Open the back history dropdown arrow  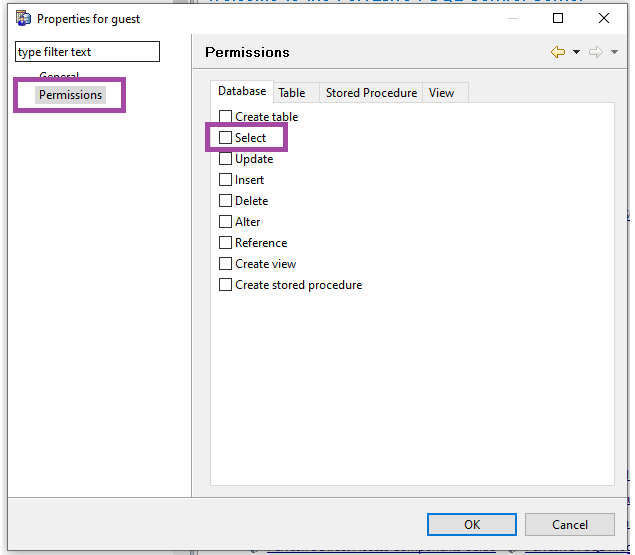click(576, 52)
